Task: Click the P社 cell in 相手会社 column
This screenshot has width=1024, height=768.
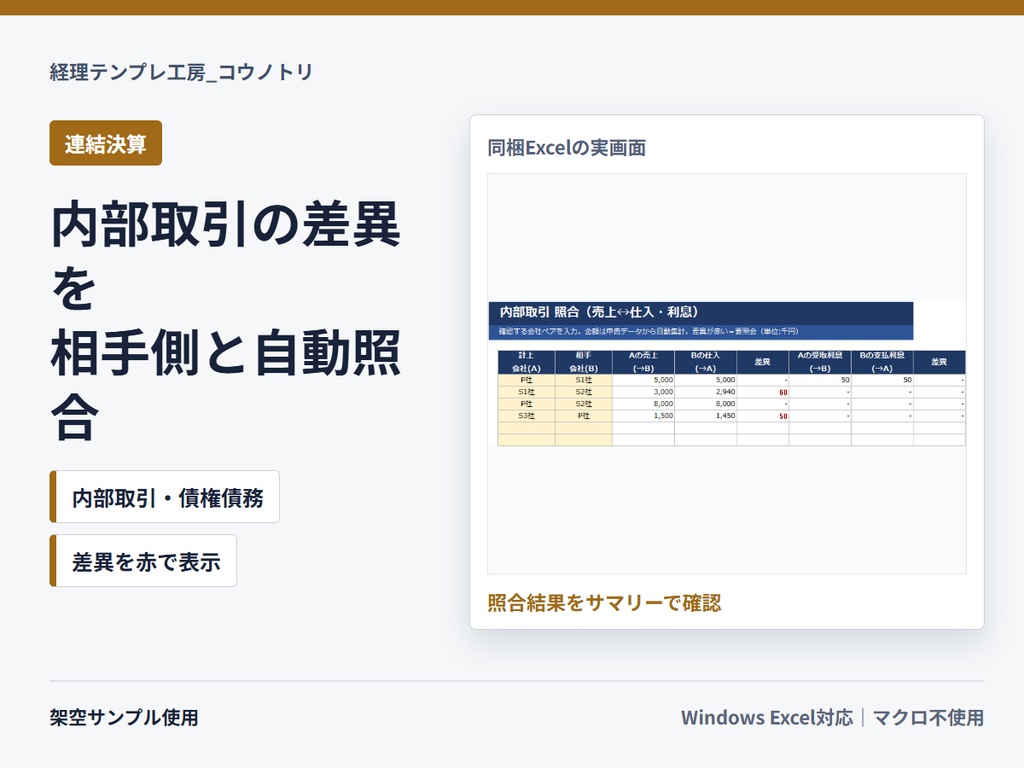Action: pyautogui.click(x=584, y=415)
